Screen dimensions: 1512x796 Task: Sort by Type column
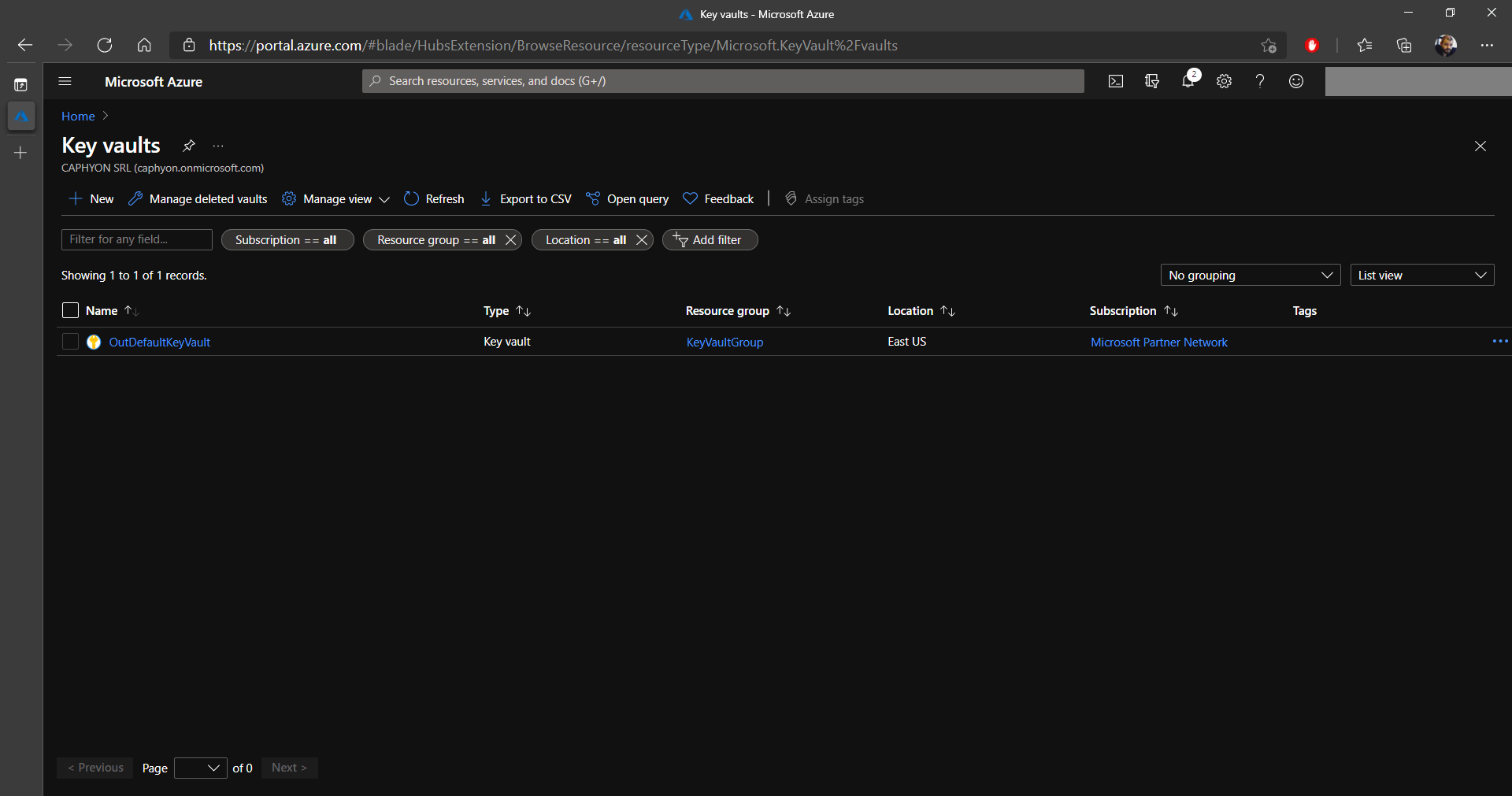pyautogui.click(x=507, y=311)
